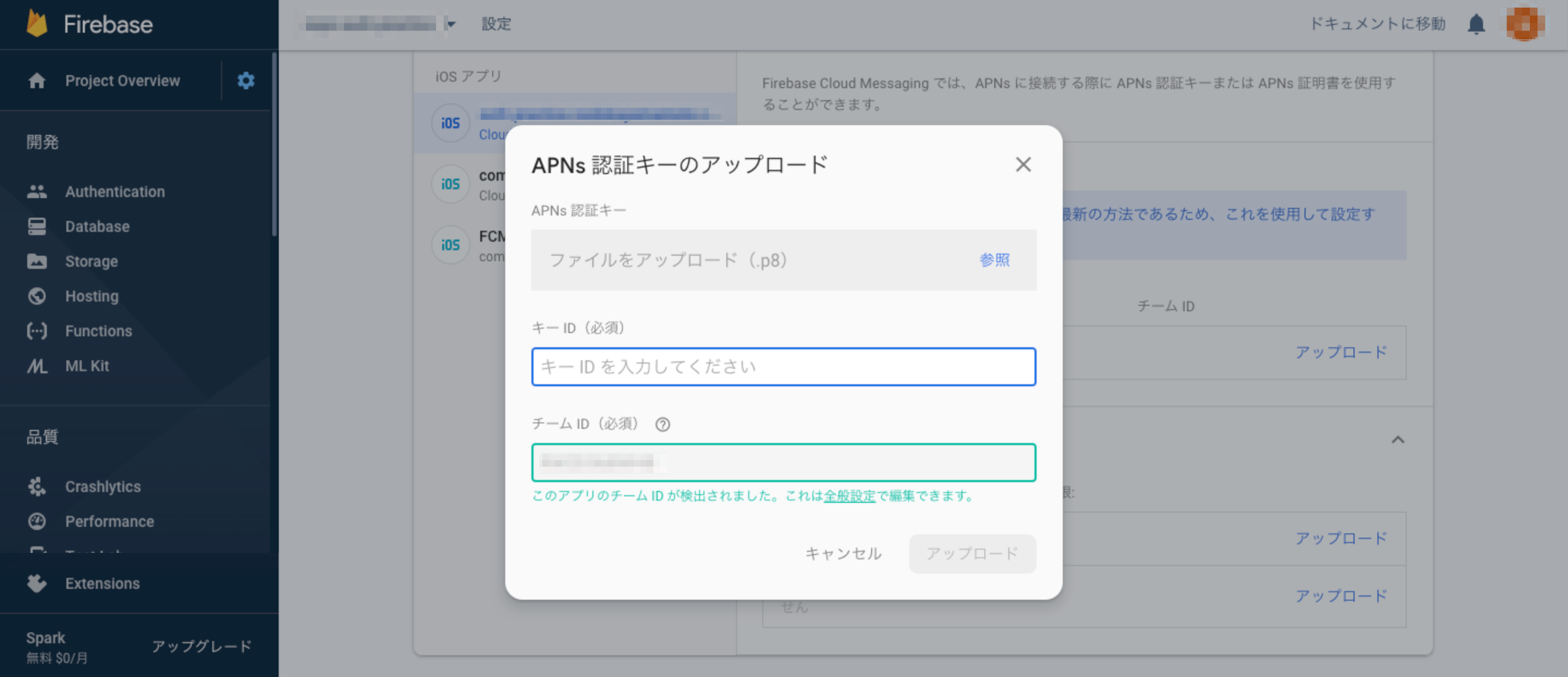Open Crashlytics in sidebar
This screenshot has width=1568, height=677.
[x=103, y=487]
